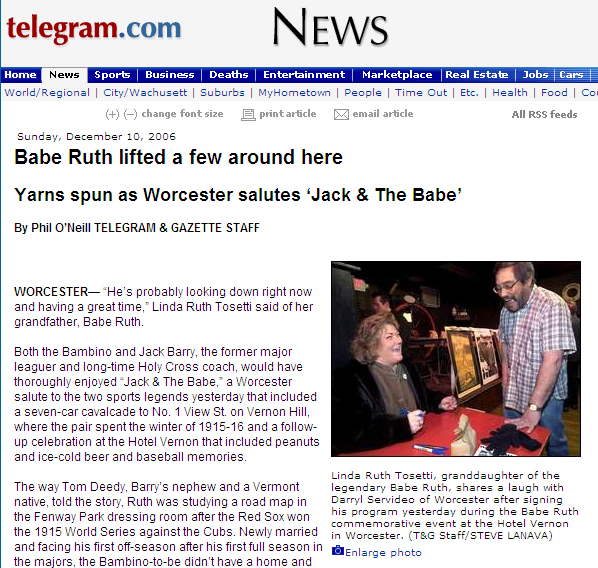Open the Marketplace tab
The width and height of the screenshot is (598, 568).
397,75
